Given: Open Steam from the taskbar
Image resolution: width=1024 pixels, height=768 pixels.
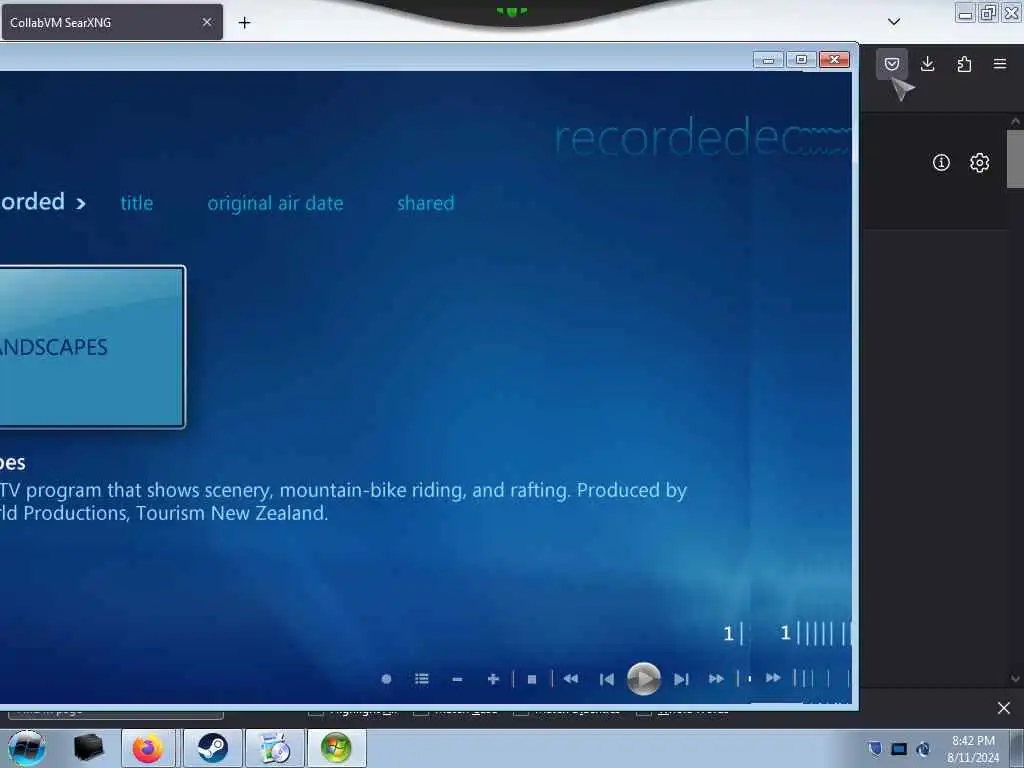Looking at the screenshot, I should pyautogui.click(x=212, y=748).
